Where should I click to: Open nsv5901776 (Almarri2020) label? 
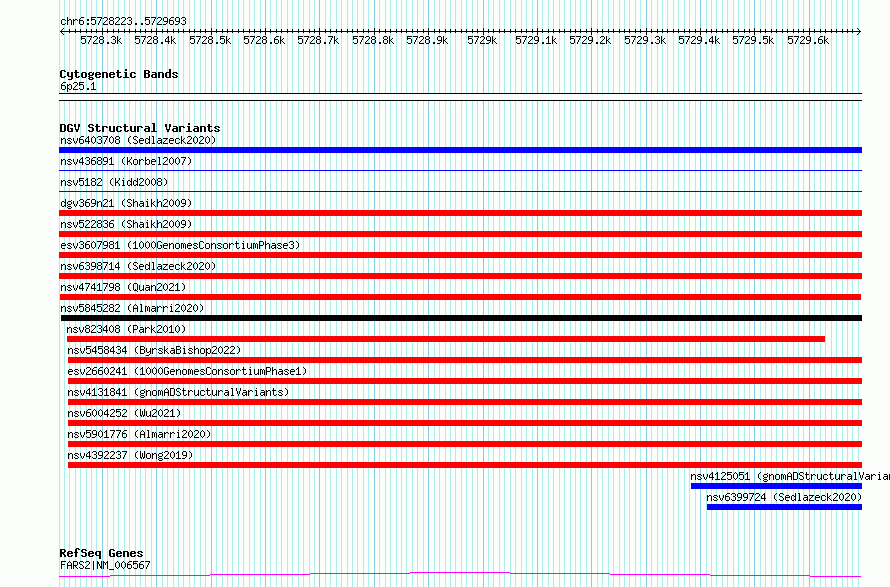tap(139, 434)
